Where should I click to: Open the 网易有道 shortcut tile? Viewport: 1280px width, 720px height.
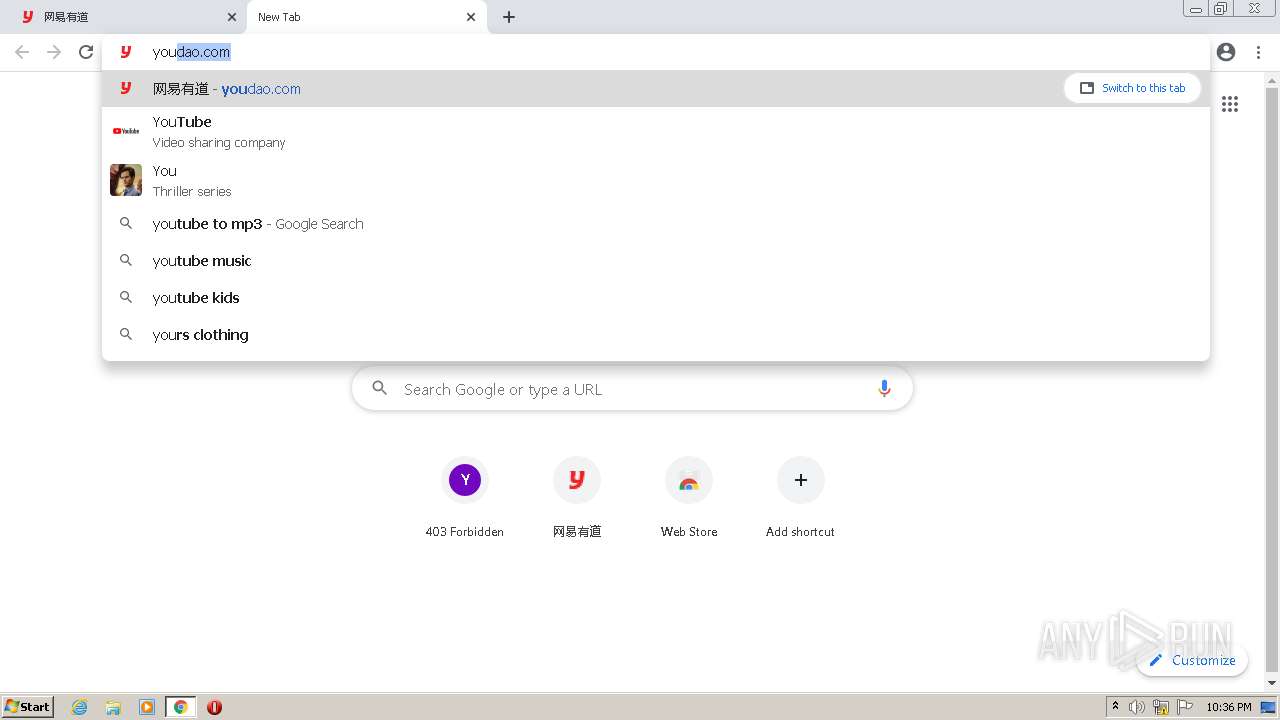(577, 499)
